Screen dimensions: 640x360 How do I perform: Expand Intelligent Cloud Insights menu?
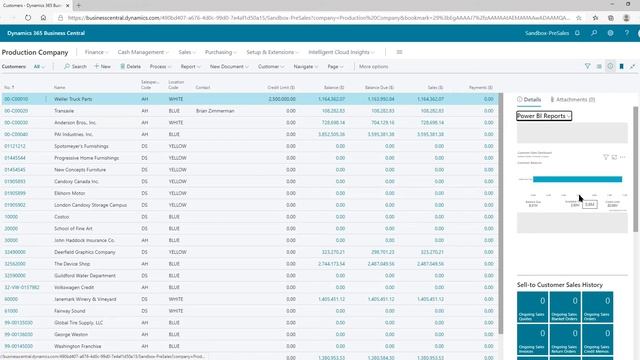(341, 52)
